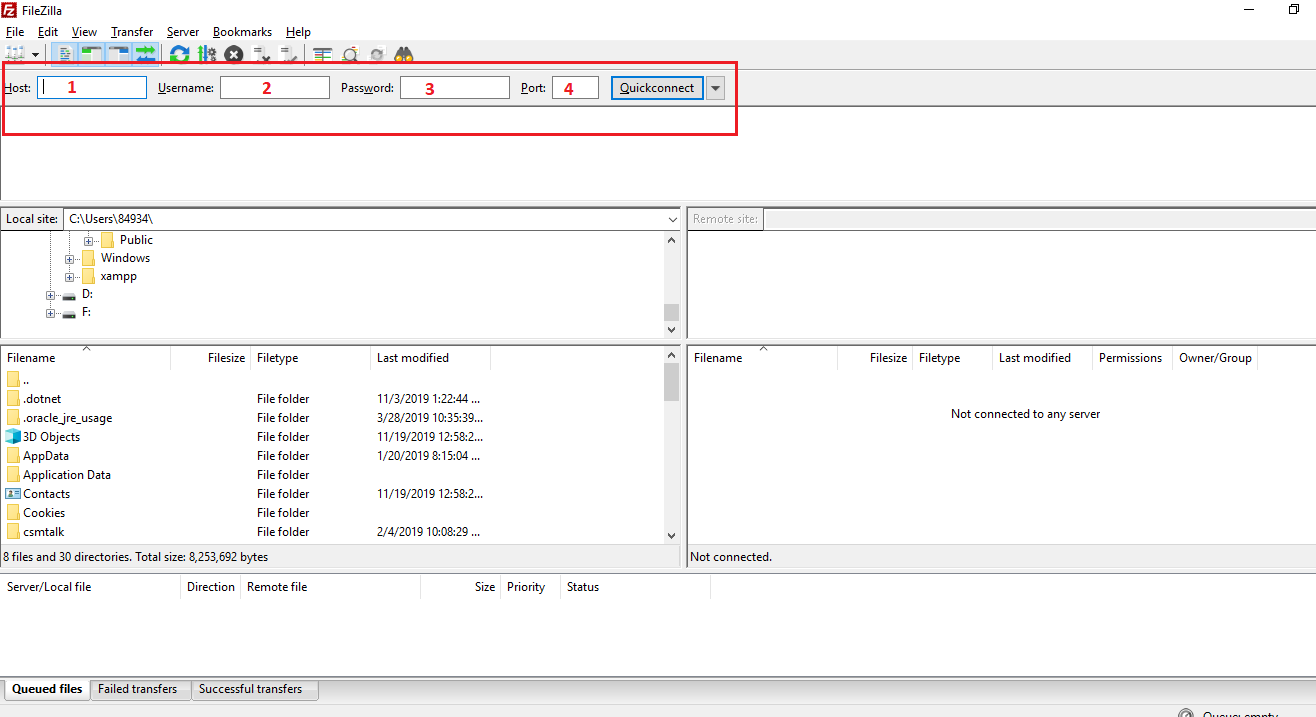1316x717 pixels.
Task: Sort local files by Filetype column
Action: coord(311,358)
